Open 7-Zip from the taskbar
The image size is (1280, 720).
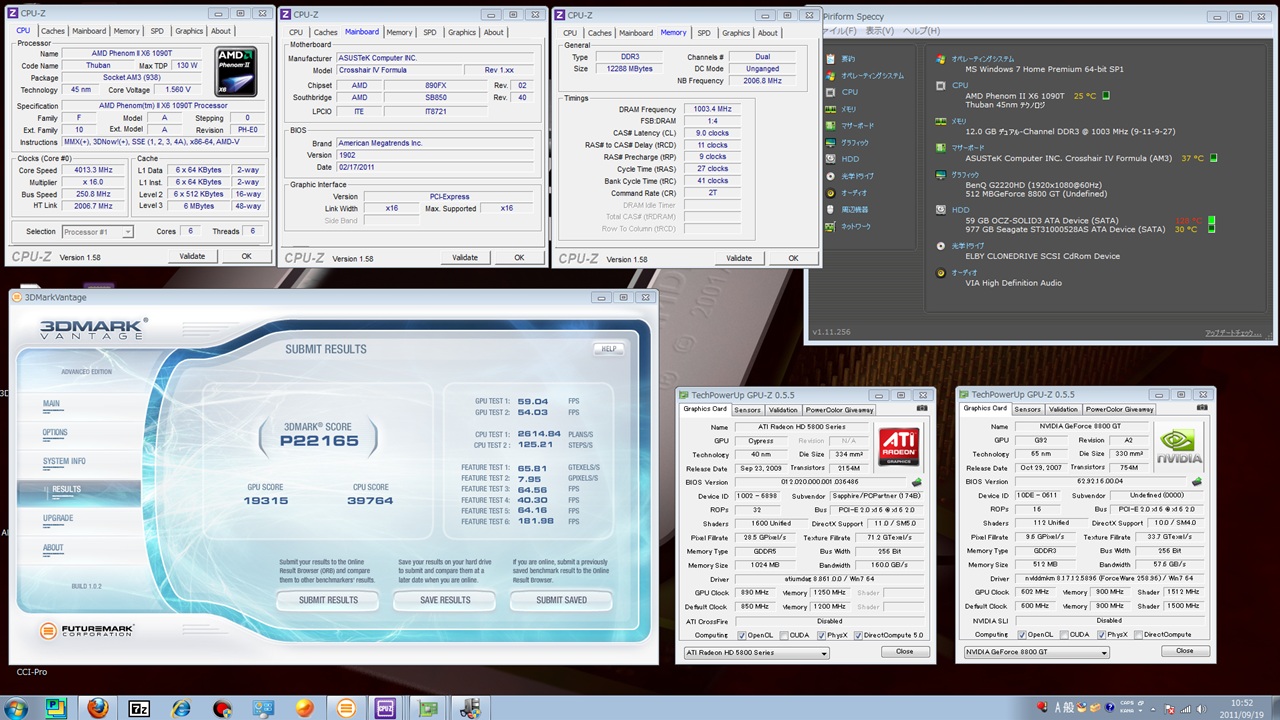(x=139, y=708)
